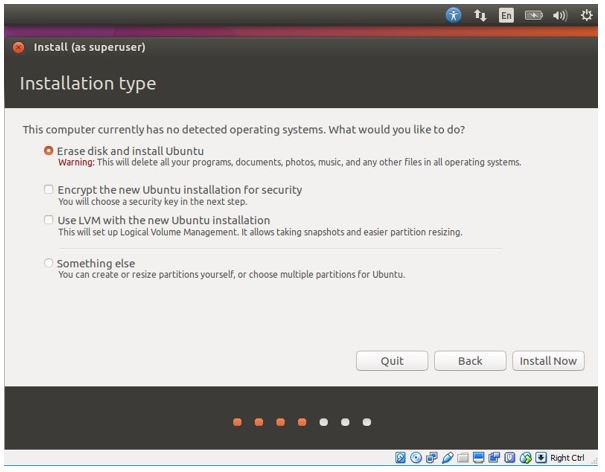Click the grey shared folders icon in status bar
605x472 pixels.
463,458
